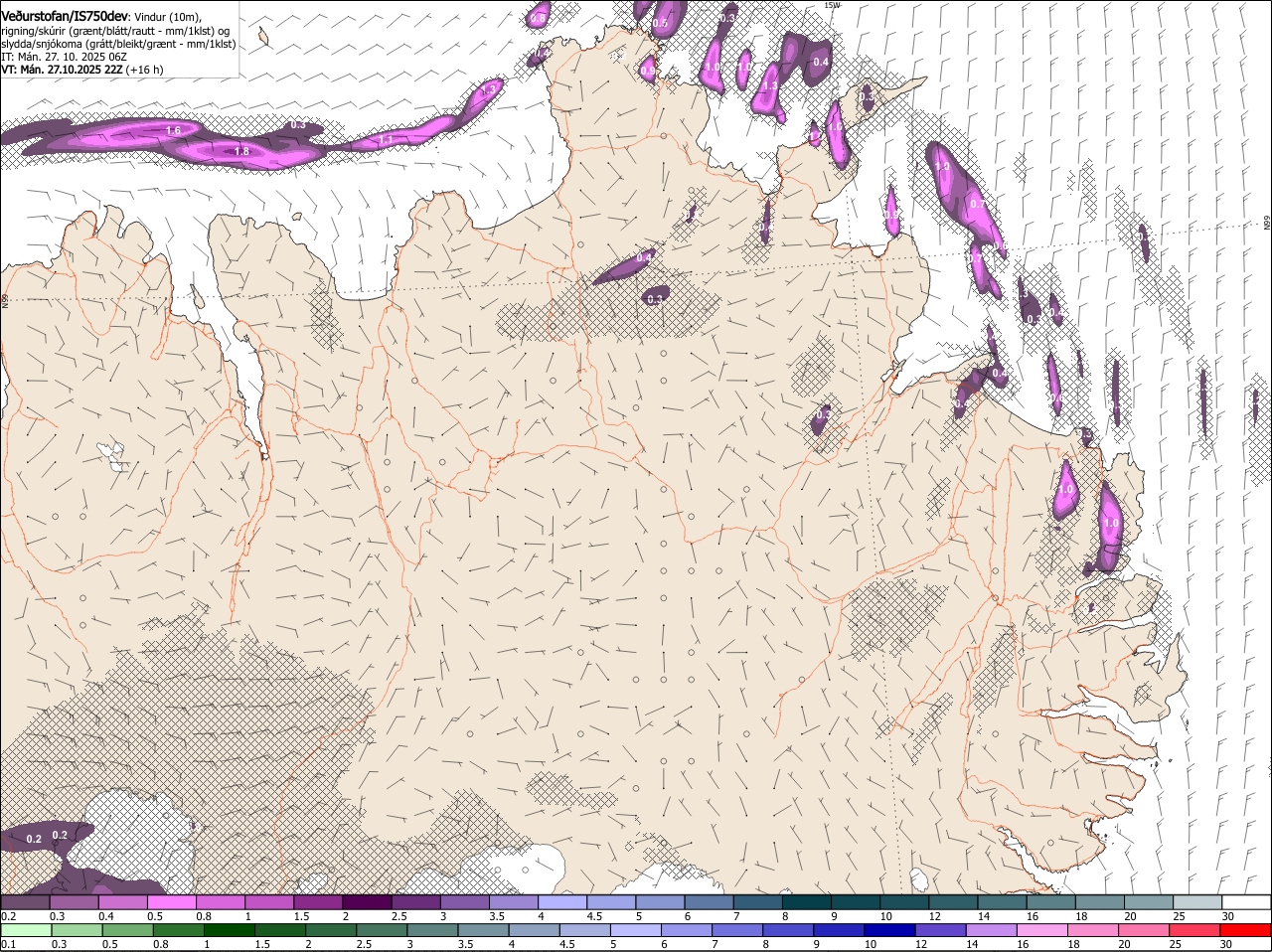Screen dimensions: 1272x952
Task: Pick the violet 12 swatch on rain scale
Action: [940, 930]
